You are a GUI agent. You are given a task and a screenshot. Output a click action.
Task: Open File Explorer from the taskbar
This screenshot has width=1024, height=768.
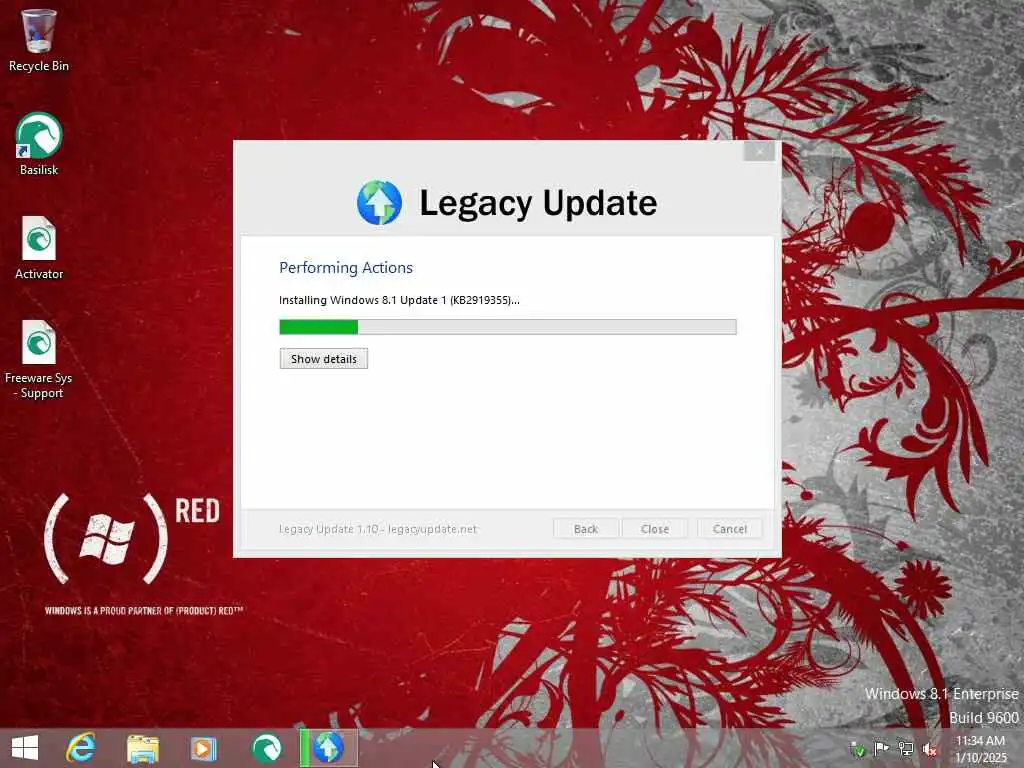142,748
